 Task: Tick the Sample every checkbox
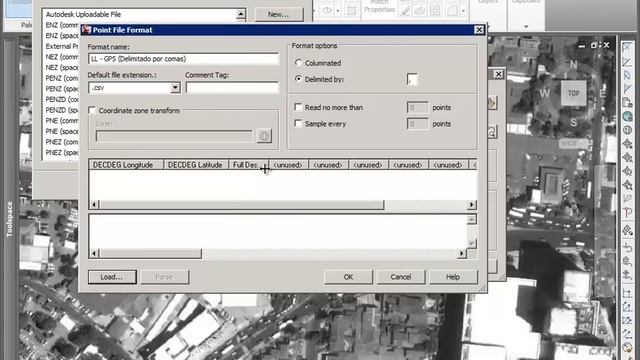point(298,123)
